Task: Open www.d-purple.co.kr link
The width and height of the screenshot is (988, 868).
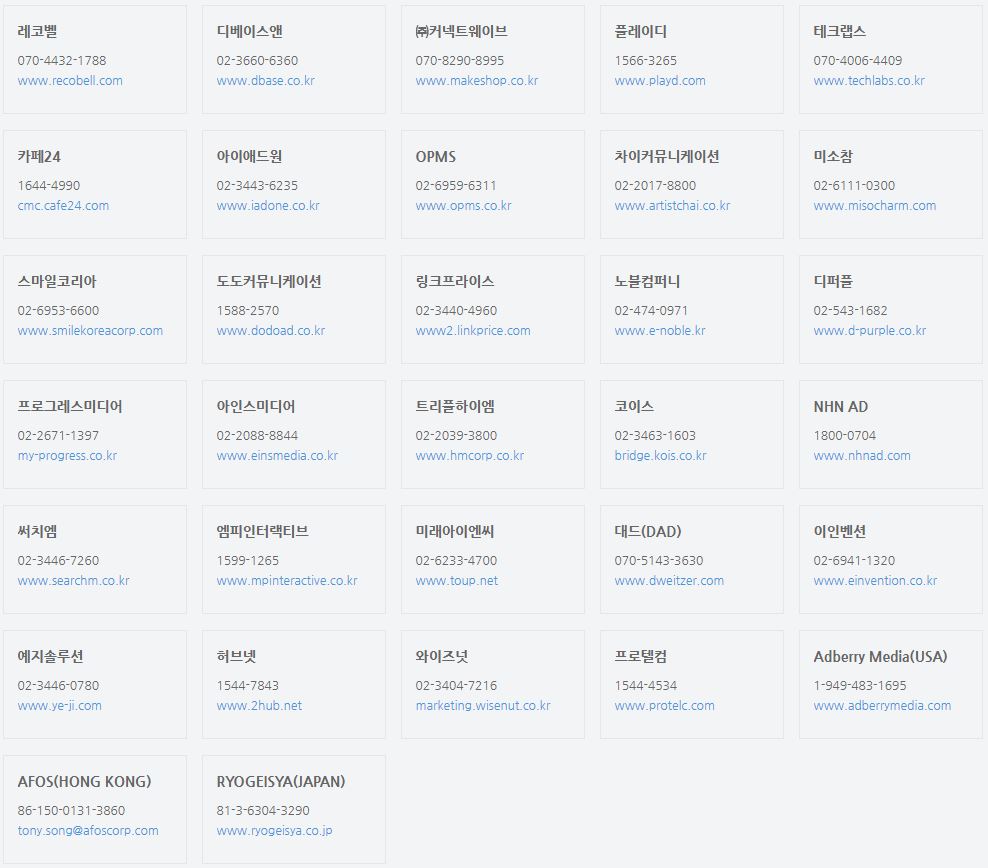Action: pos(870,330)
